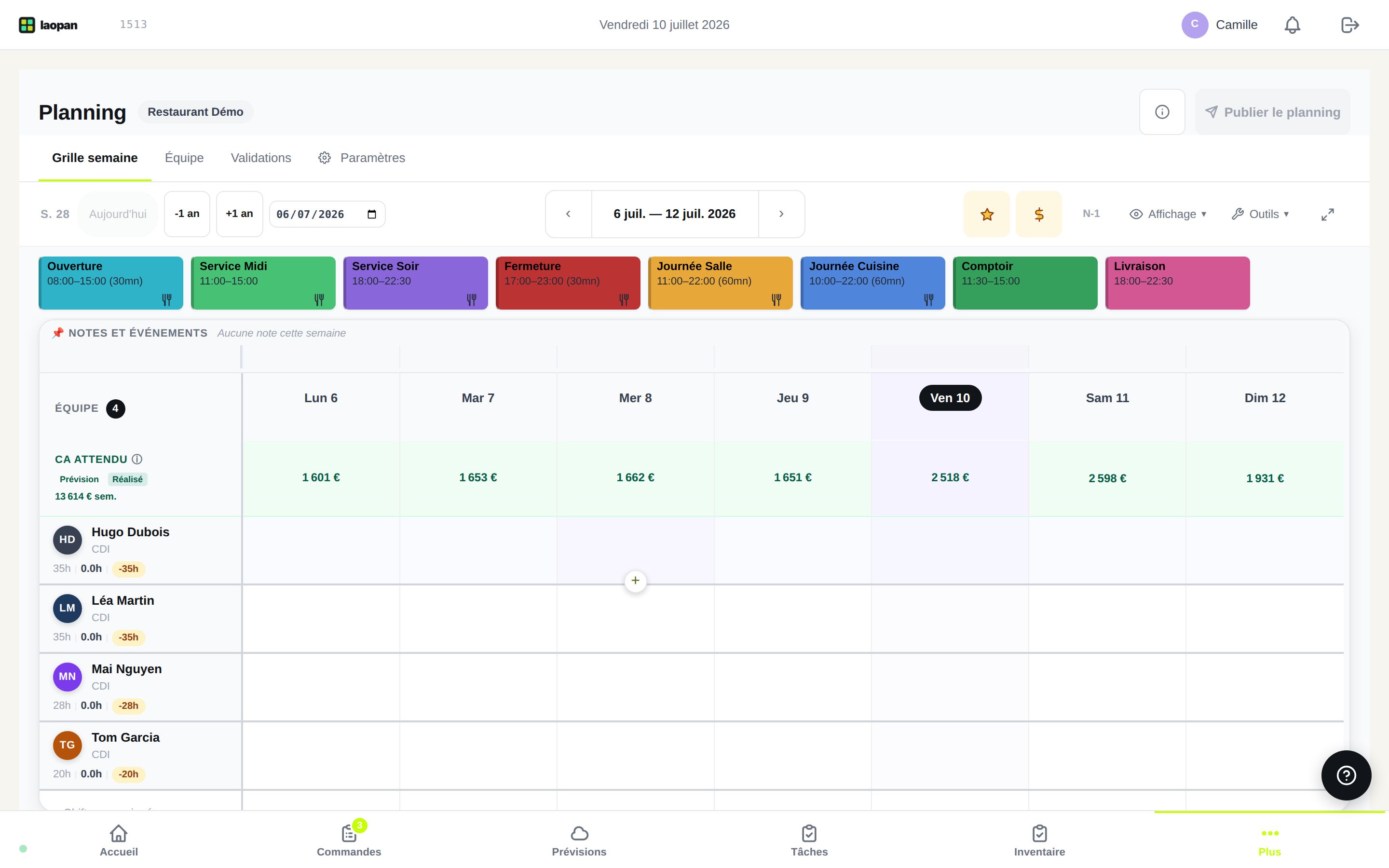1389x868 pixels.
Task: Open Camille's avatar
Action: [x=1195, y=25]
